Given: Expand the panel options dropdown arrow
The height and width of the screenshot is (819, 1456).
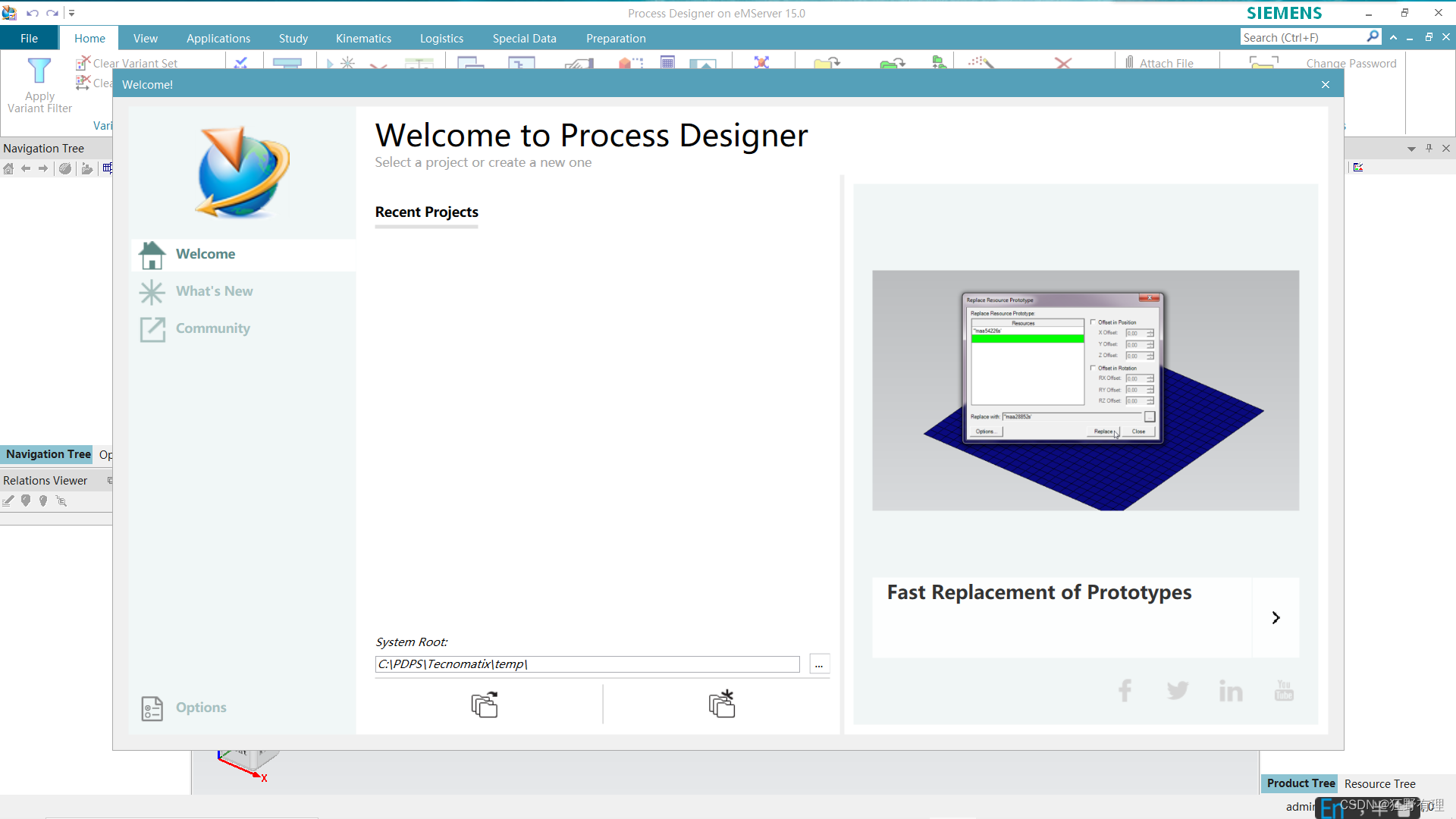Looking at the screenshot, I should pyautogui.click(x=1411, y=149).
